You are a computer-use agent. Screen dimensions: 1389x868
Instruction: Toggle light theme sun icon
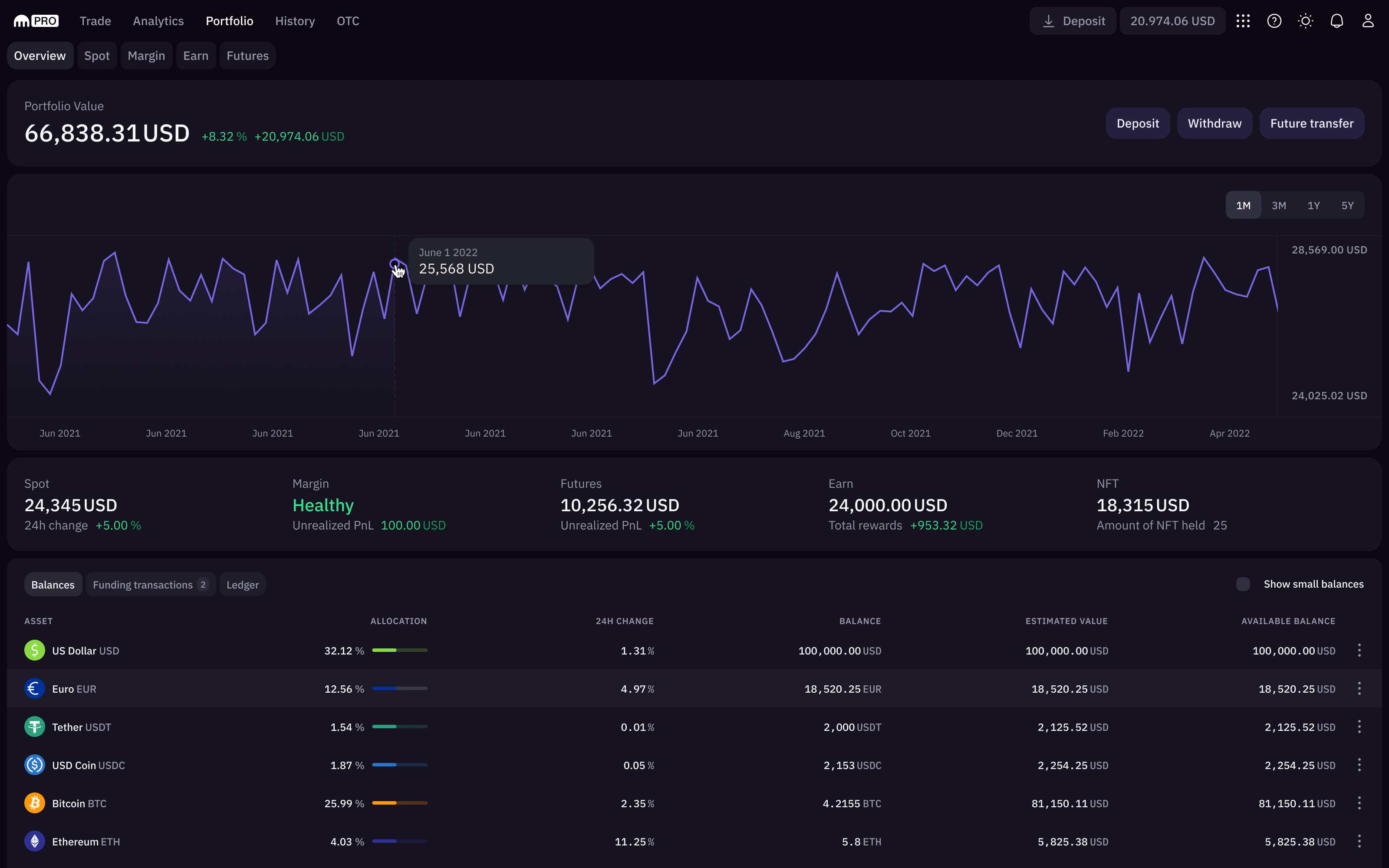1306,21
